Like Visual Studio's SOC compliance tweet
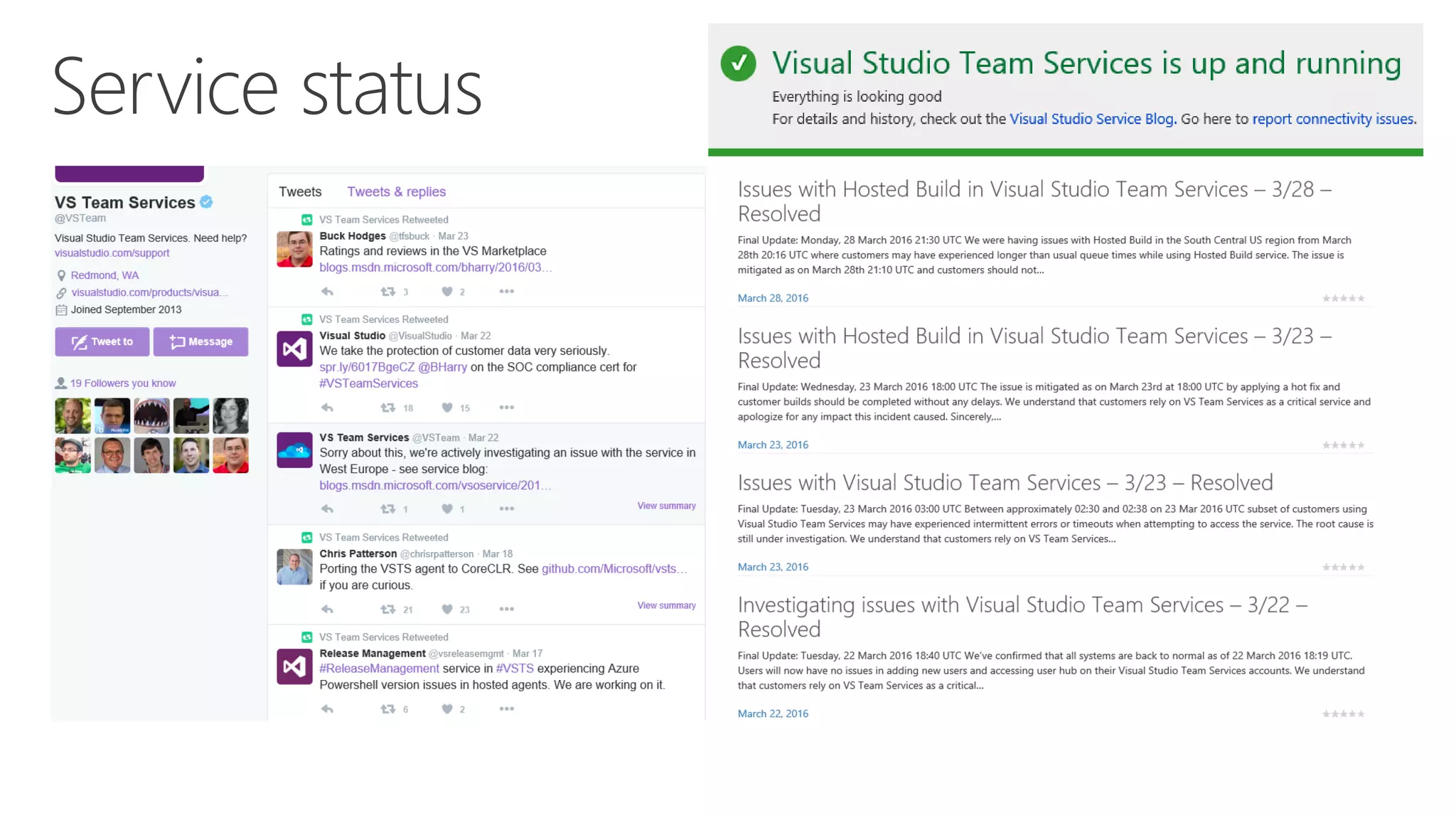This screenshot has width=1456, height=818. click(447, 408)
